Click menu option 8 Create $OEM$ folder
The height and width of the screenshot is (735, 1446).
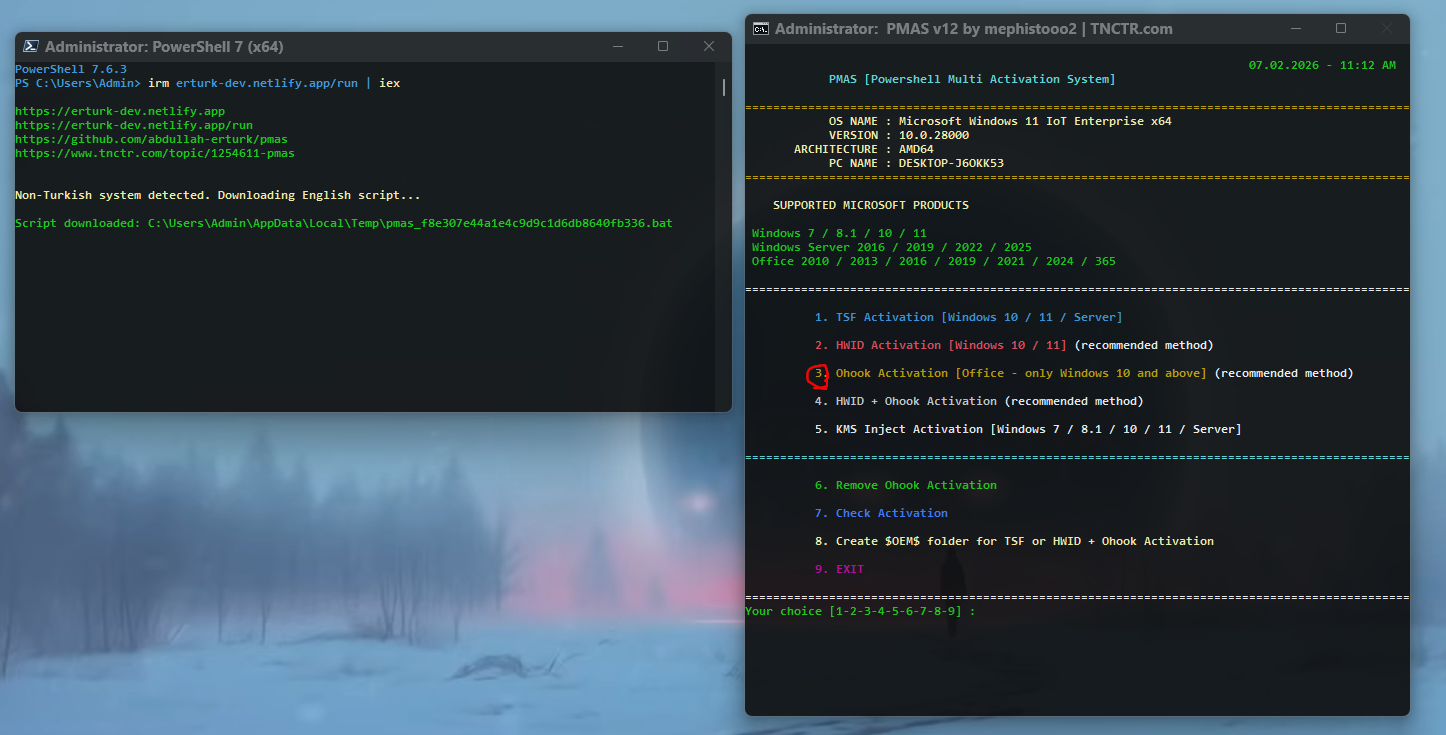(x=1014, y=541)
